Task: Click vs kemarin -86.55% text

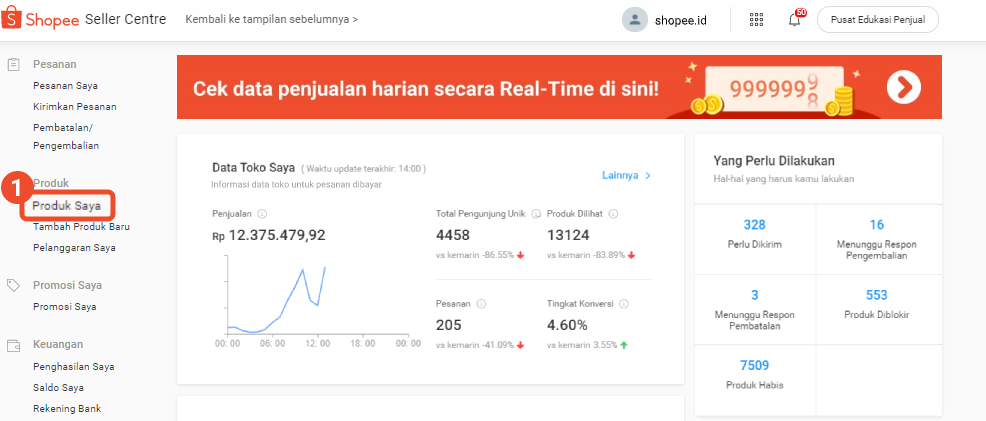Action: coord(475,255)
